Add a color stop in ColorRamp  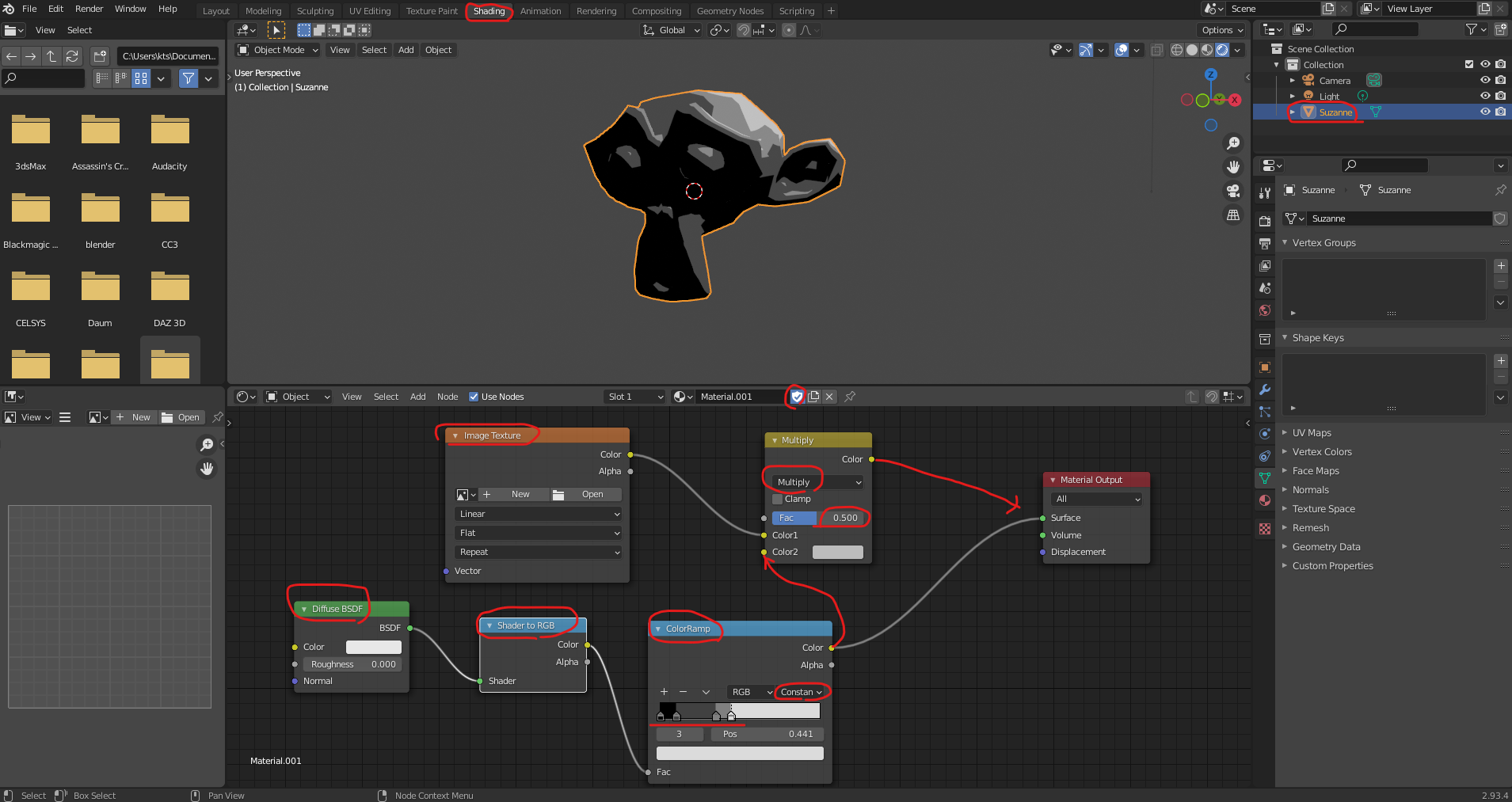pyautogui.click(x=664, y=692)
